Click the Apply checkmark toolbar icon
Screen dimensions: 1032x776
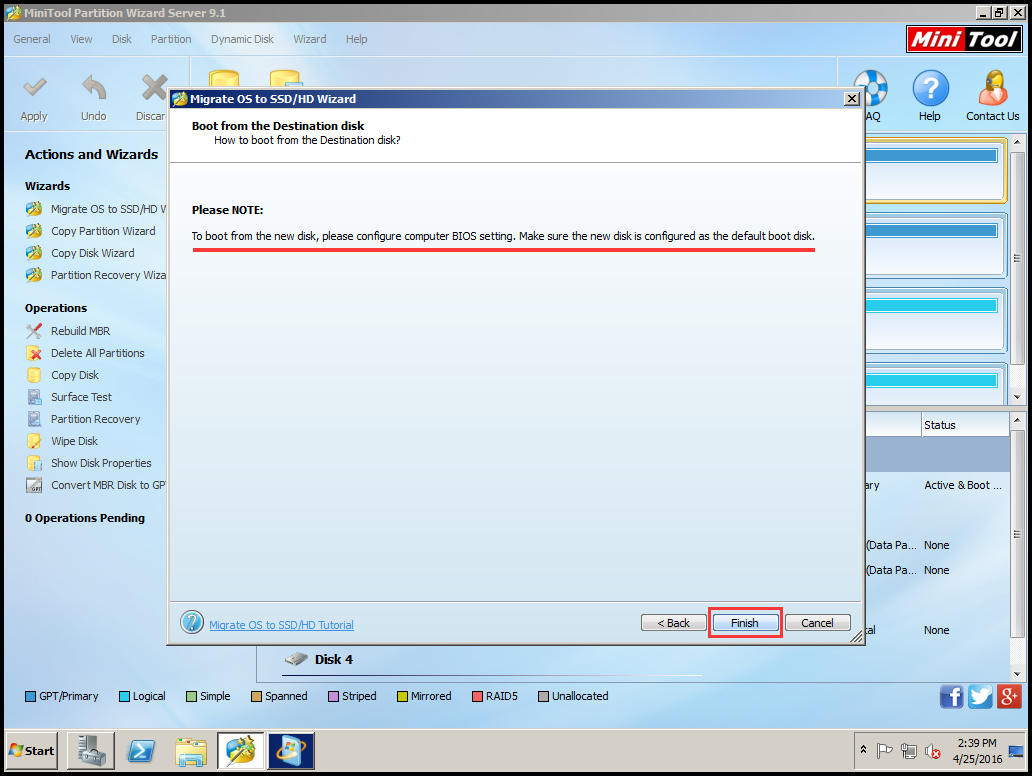34,88
